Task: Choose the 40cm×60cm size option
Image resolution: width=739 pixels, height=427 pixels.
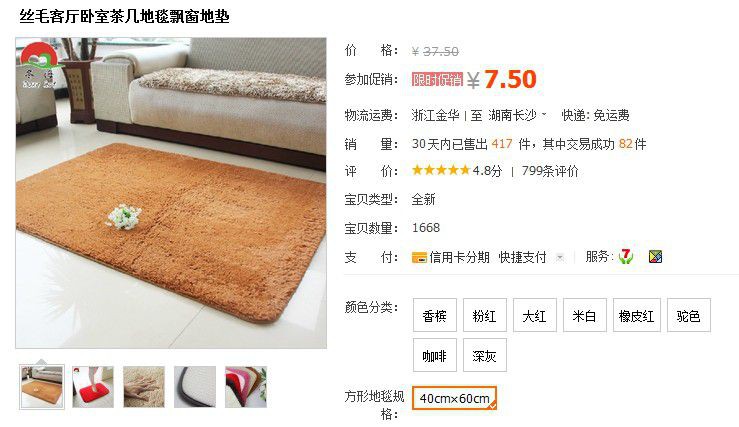Action: tap(454, 398)
